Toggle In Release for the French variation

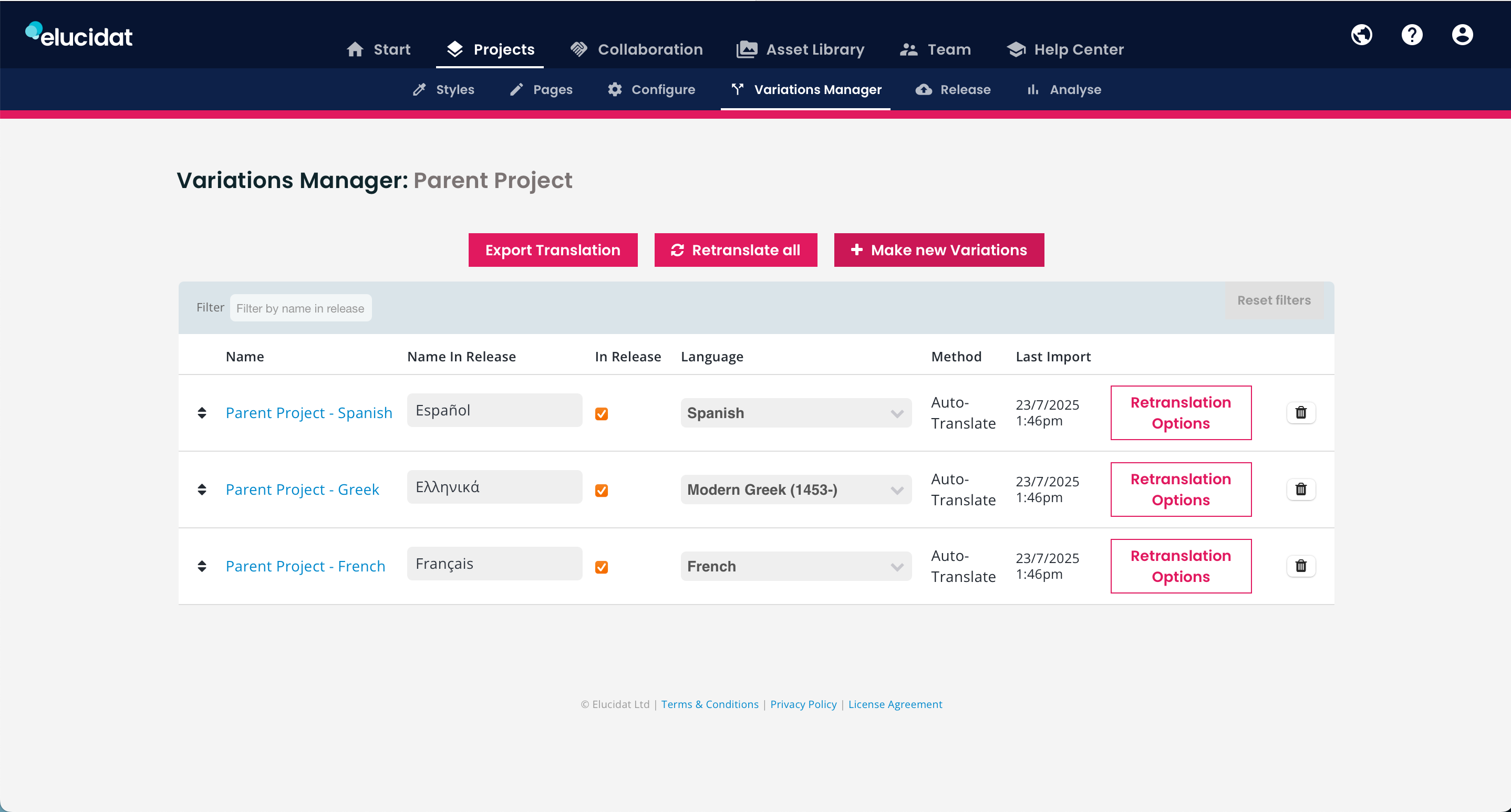(601, 567)
